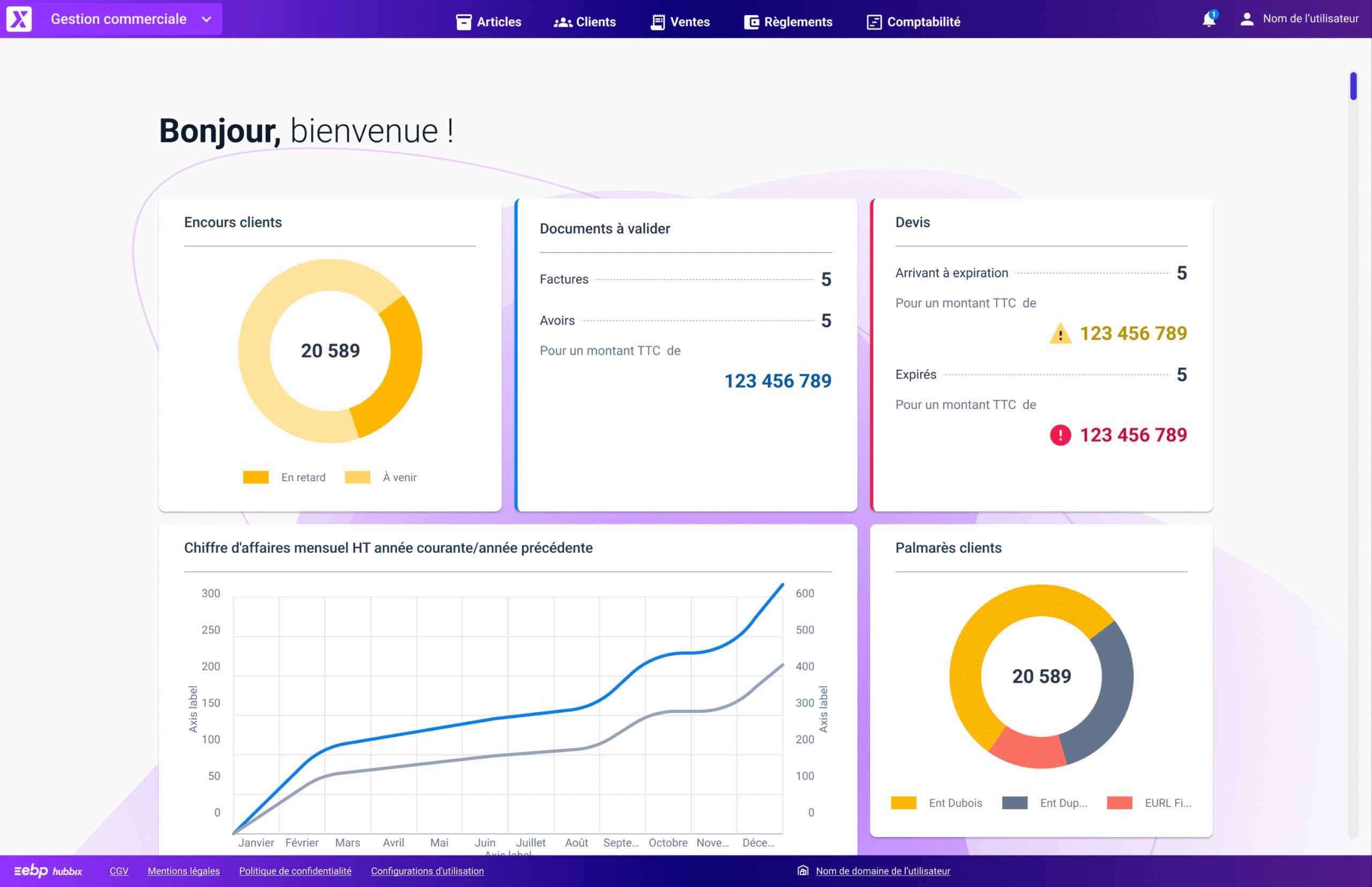Open the Règlements section icon
This screenshot has width=1372, height=887.
point(752,21)
